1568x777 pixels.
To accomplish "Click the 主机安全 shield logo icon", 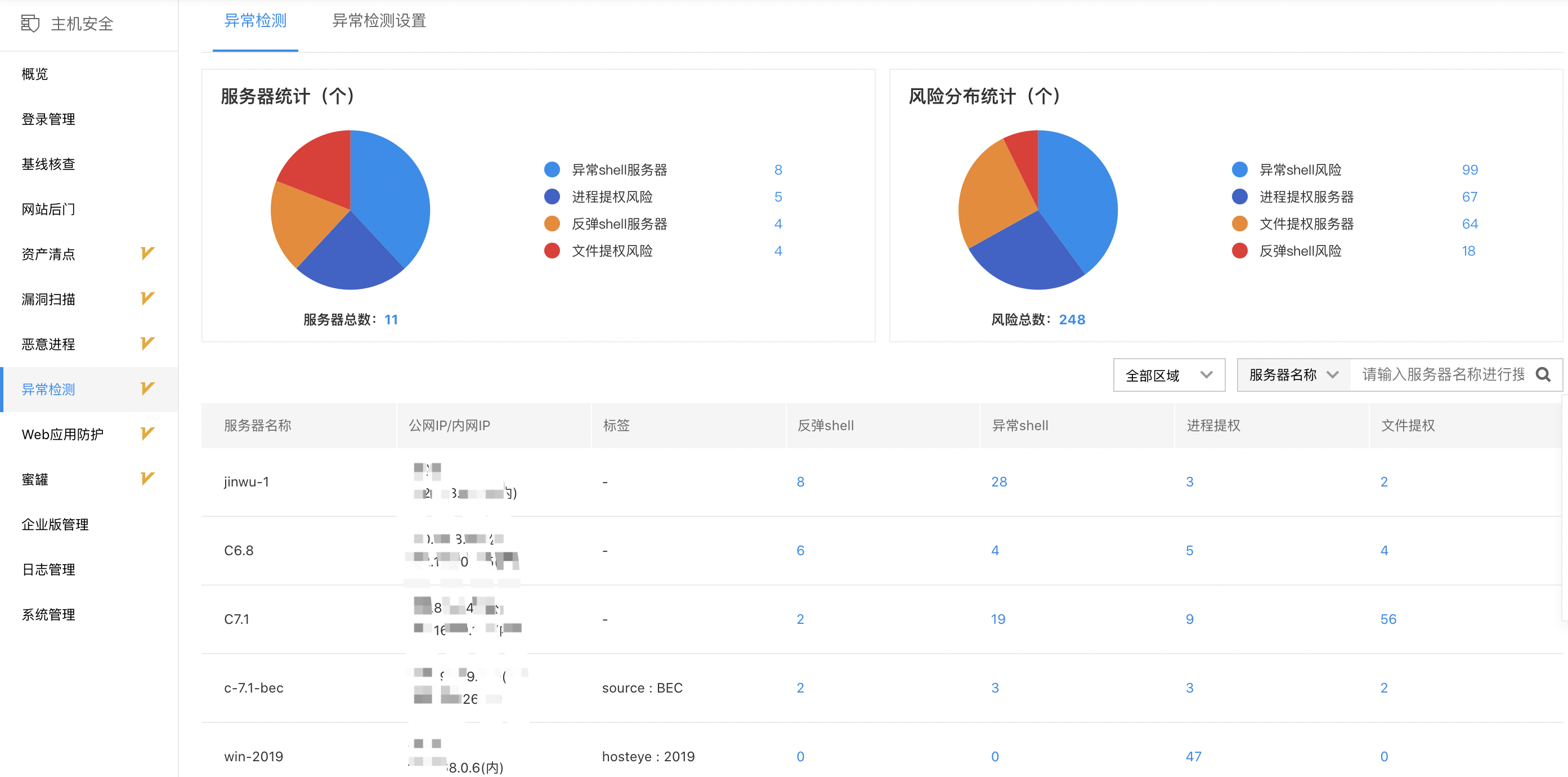I will [x=30, y=24].
